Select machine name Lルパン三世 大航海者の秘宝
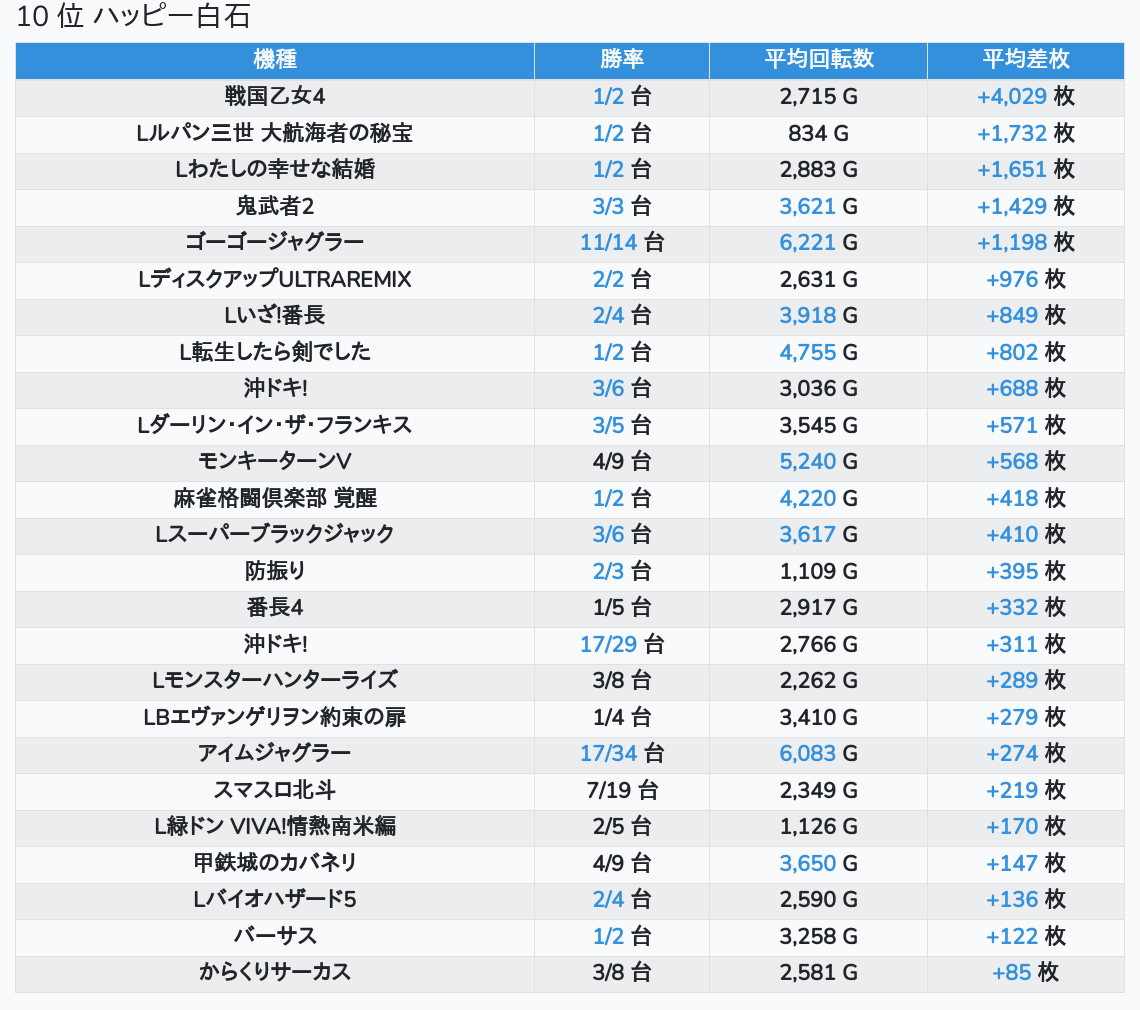Viewport: 1140px width, 1010px height. pyautogui.click(x=275, y=133)
